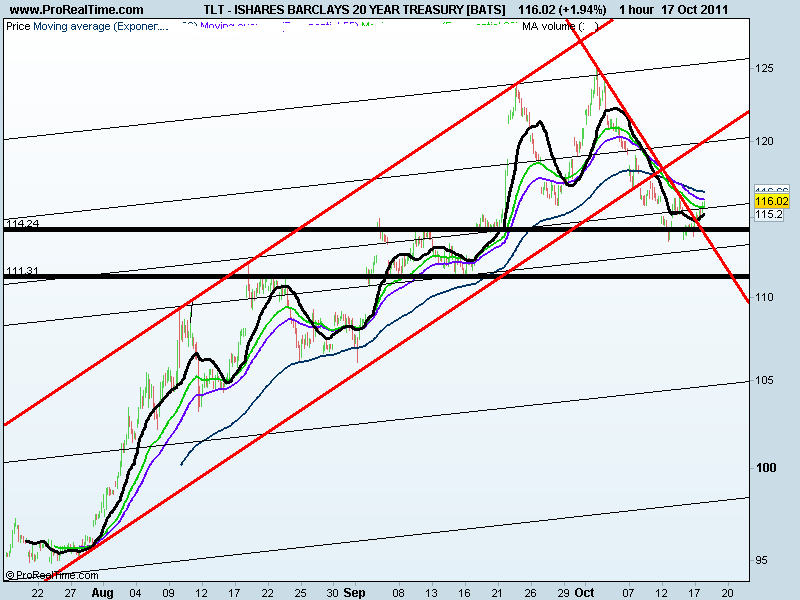Click the 30 date axis label

tap(333, 592)
